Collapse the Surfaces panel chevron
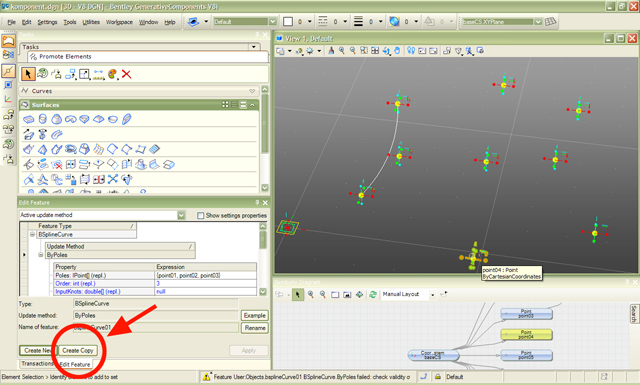Viewport: 640px width, 385px height. (252, 105)
